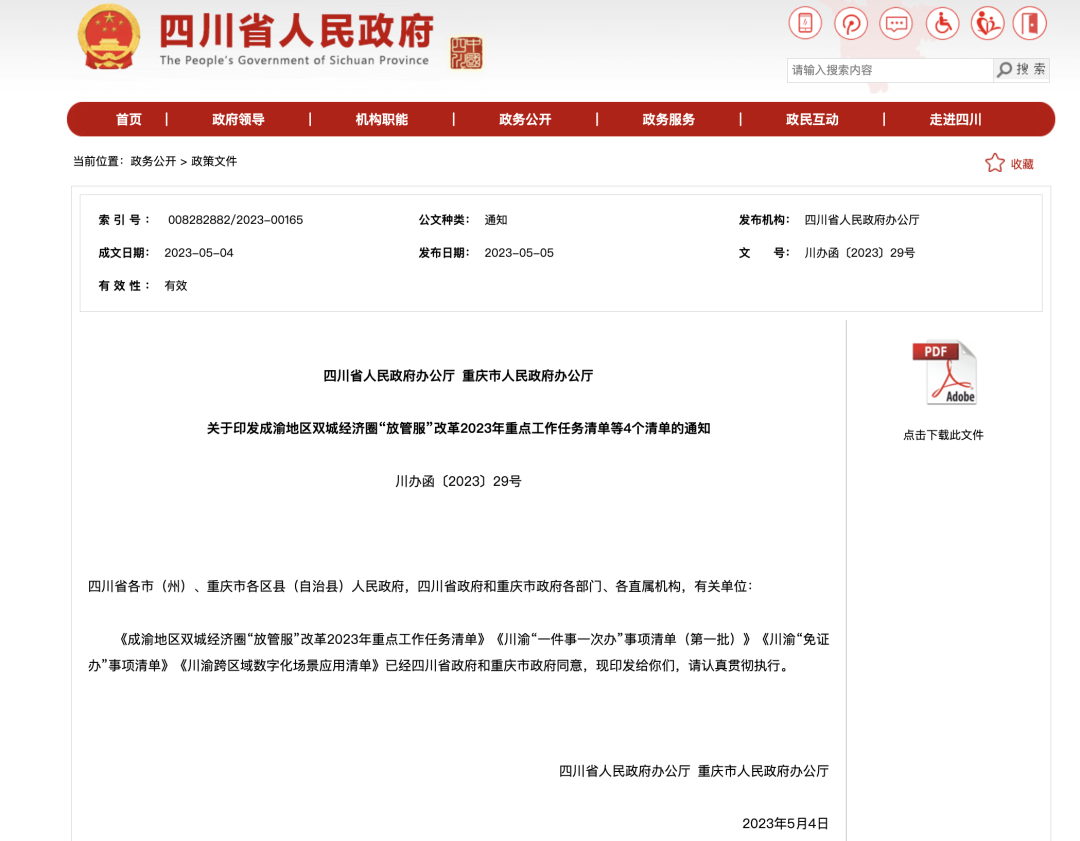
Task: Focus the 请输入搜索内容 search input field
Action: coord(889,70)
